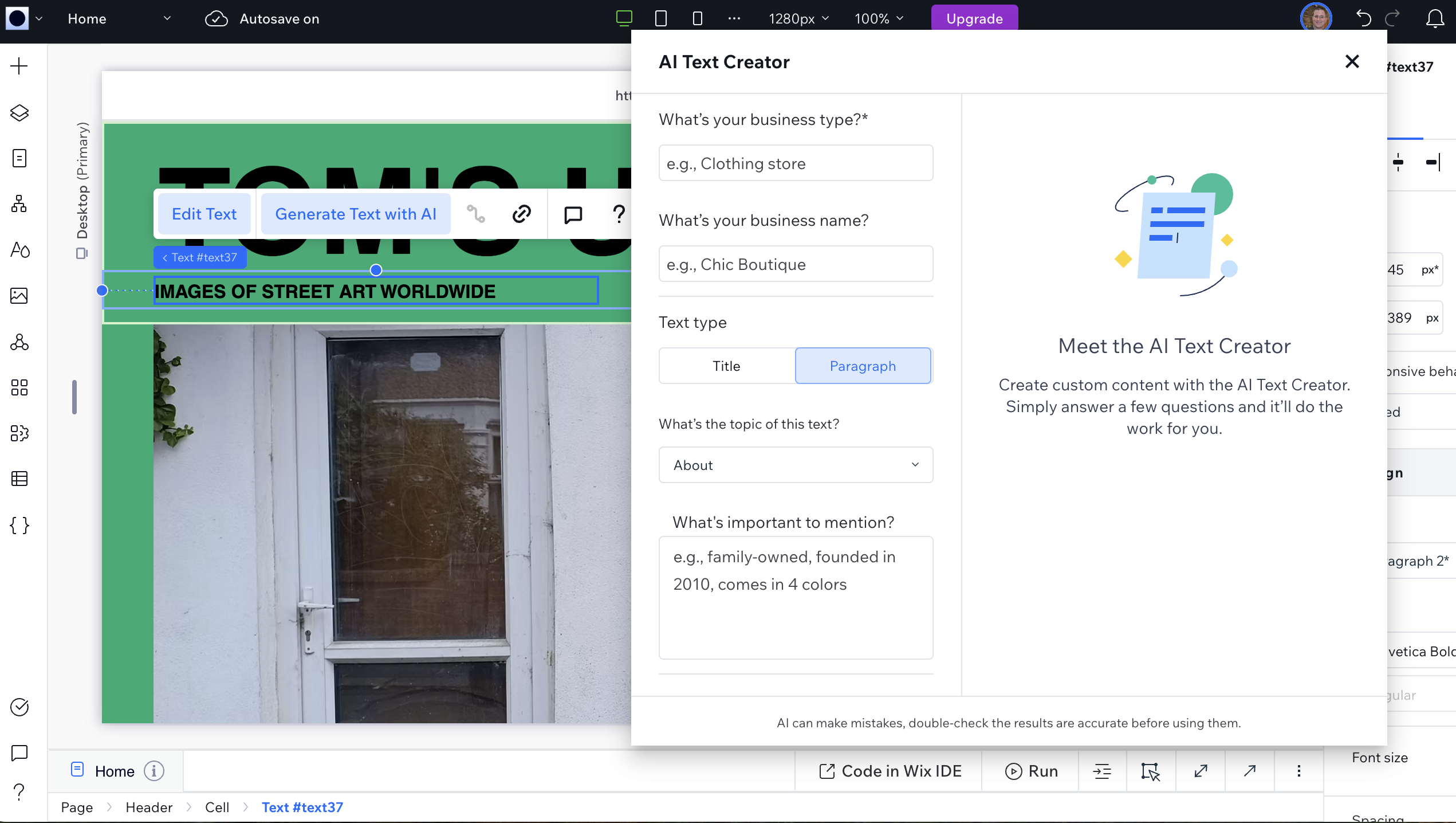
Task: Open the topic dropdown showing About
Action: tap(796, 465)
